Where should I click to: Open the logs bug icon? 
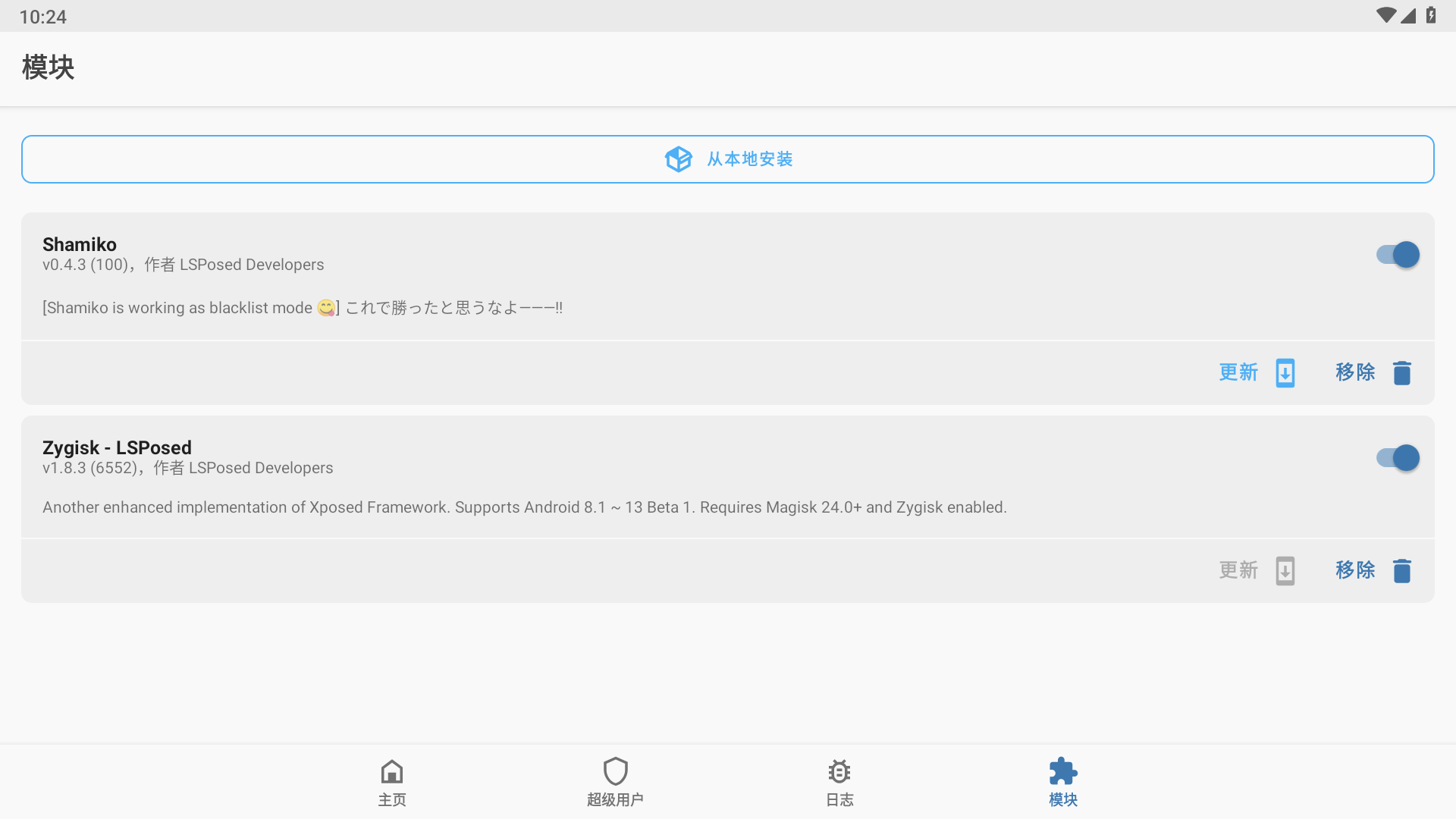point(839,772)
